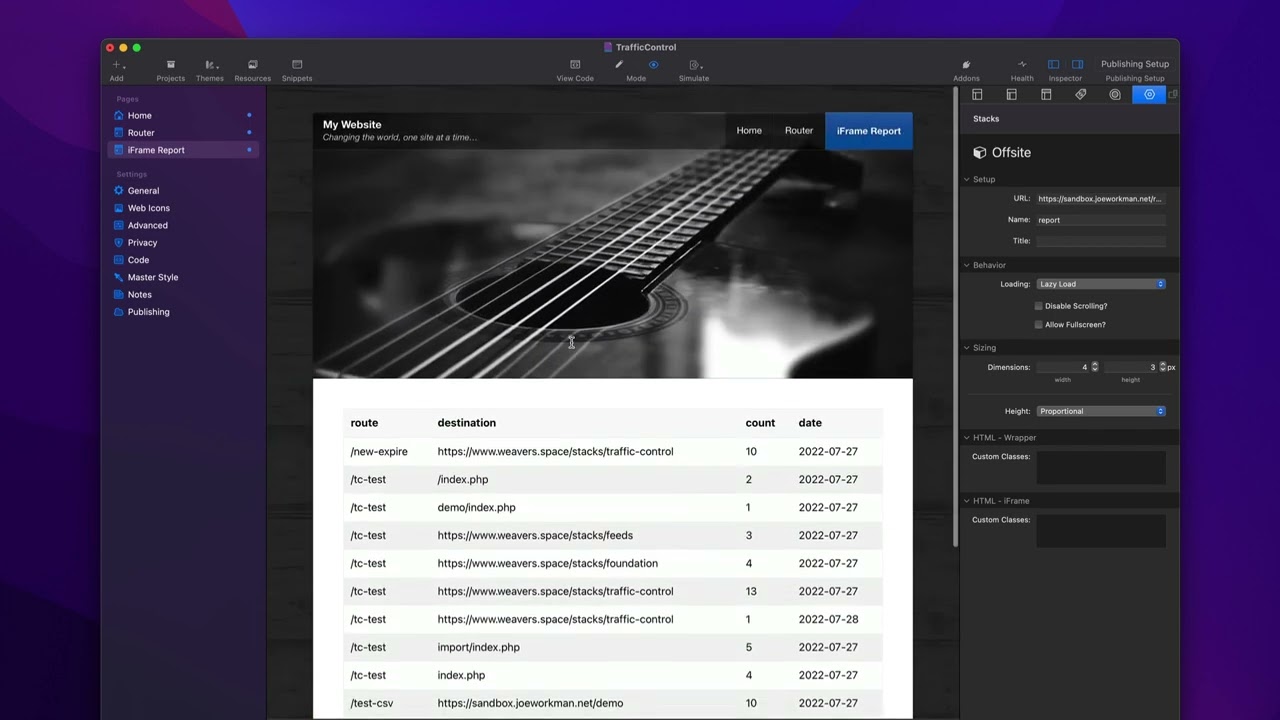Click the width dimension stepper
Image resolution: width=1280 pixels, height=720 pixels.
coord(1095,367)
